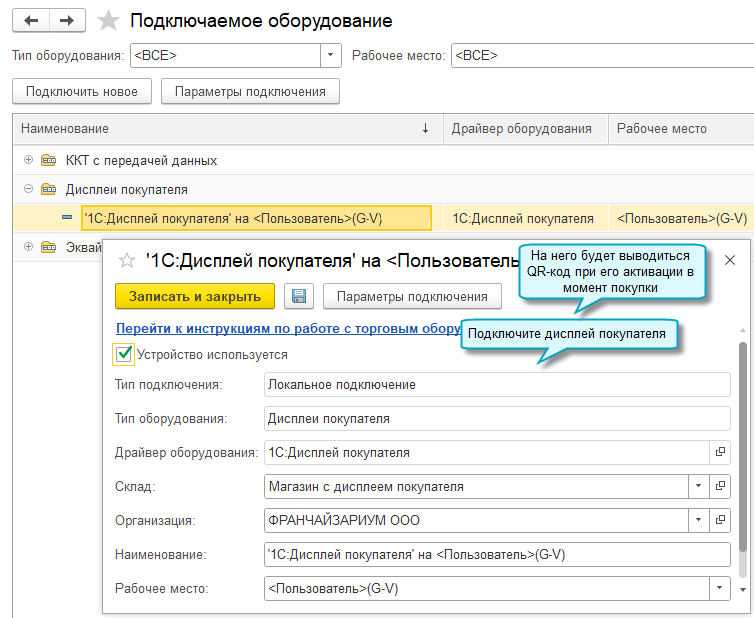Open the Рабочее место dropdown in dialog

tap(719, 589)
